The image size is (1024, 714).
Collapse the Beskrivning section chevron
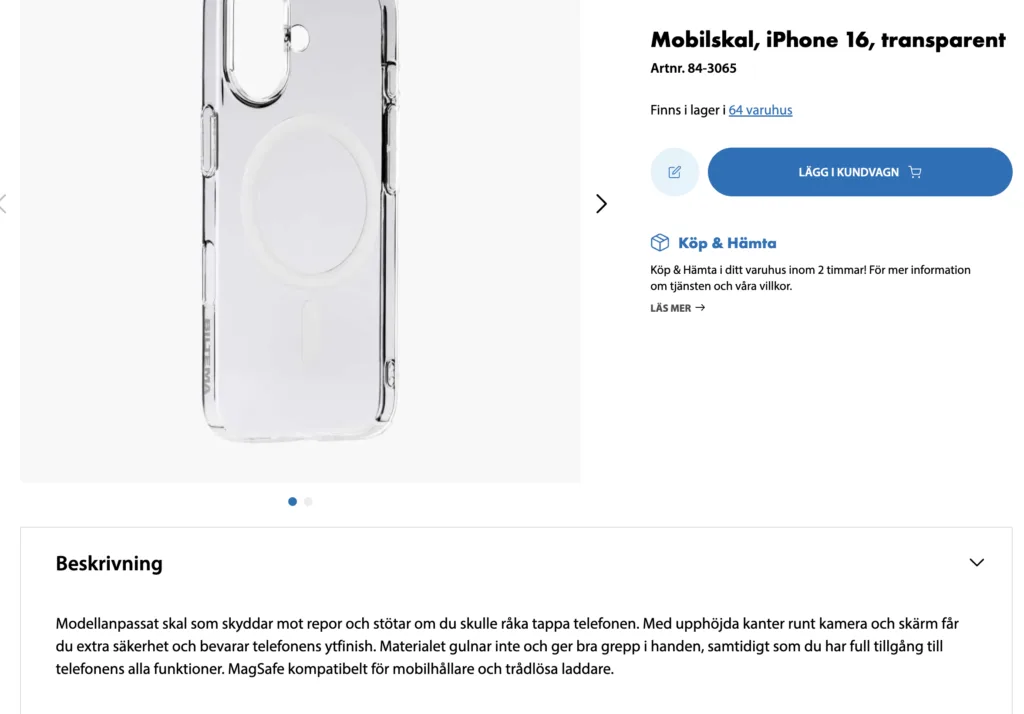click(x=977, y=563)
